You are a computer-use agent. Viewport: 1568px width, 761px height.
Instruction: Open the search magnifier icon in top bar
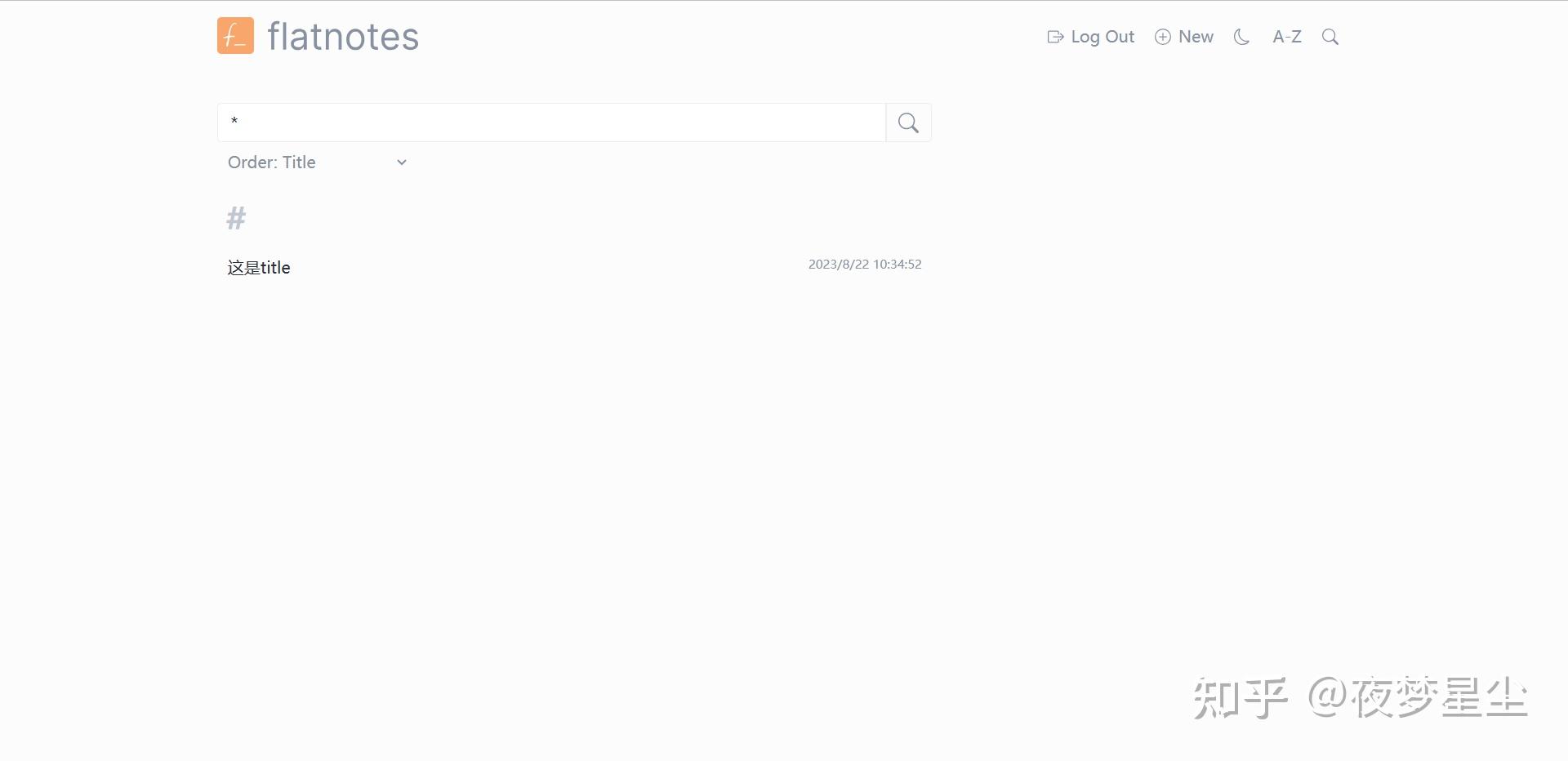(x=1330, y=37)
